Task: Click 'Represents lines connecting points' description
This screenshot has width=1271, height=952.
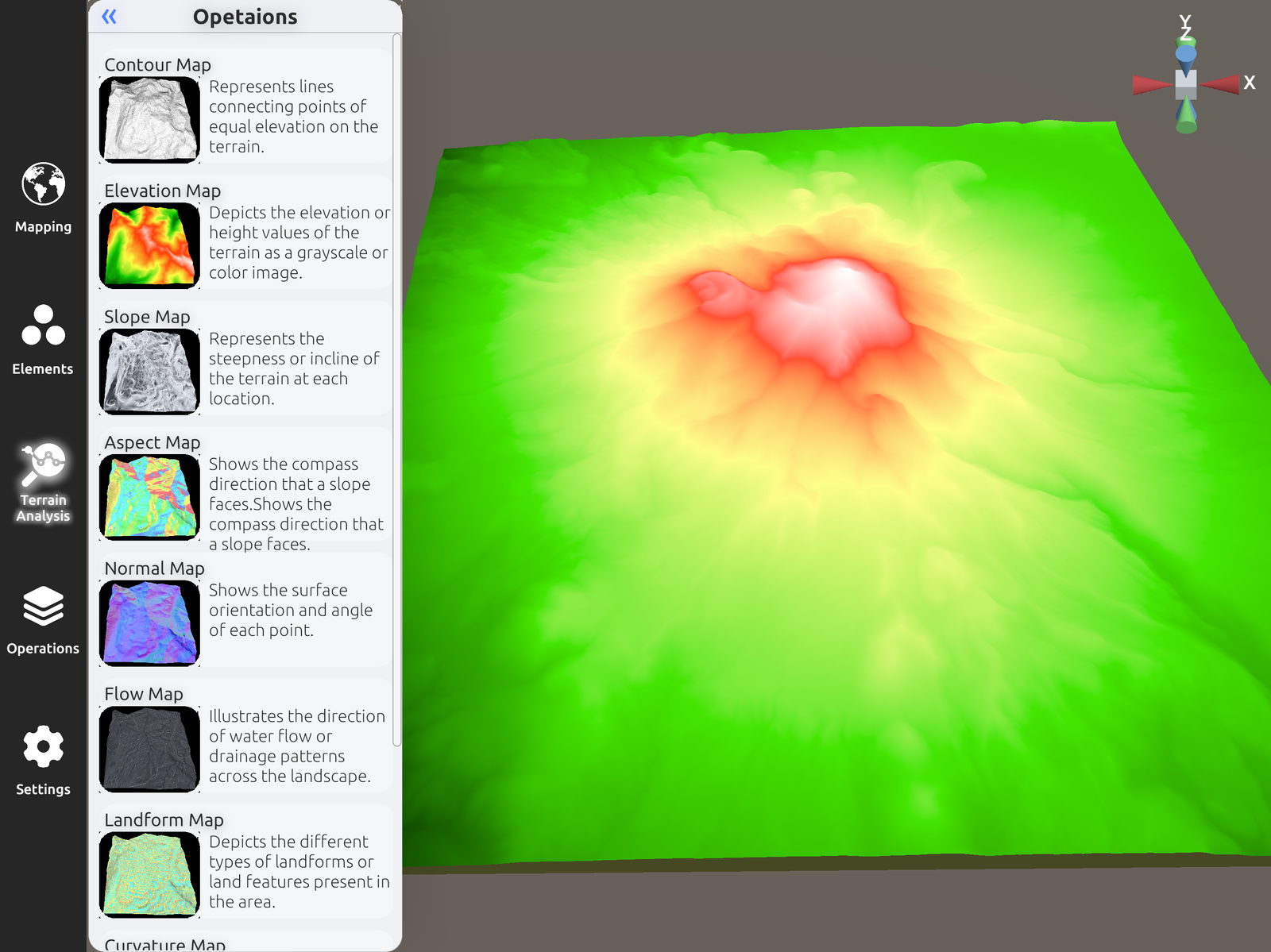Action: click(293, 116)
